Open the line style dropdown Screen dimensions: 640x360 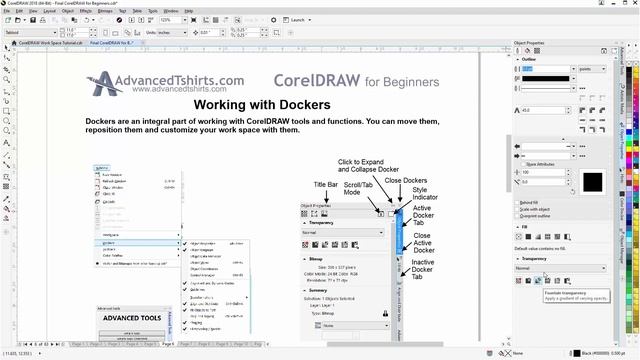point(573,88)
